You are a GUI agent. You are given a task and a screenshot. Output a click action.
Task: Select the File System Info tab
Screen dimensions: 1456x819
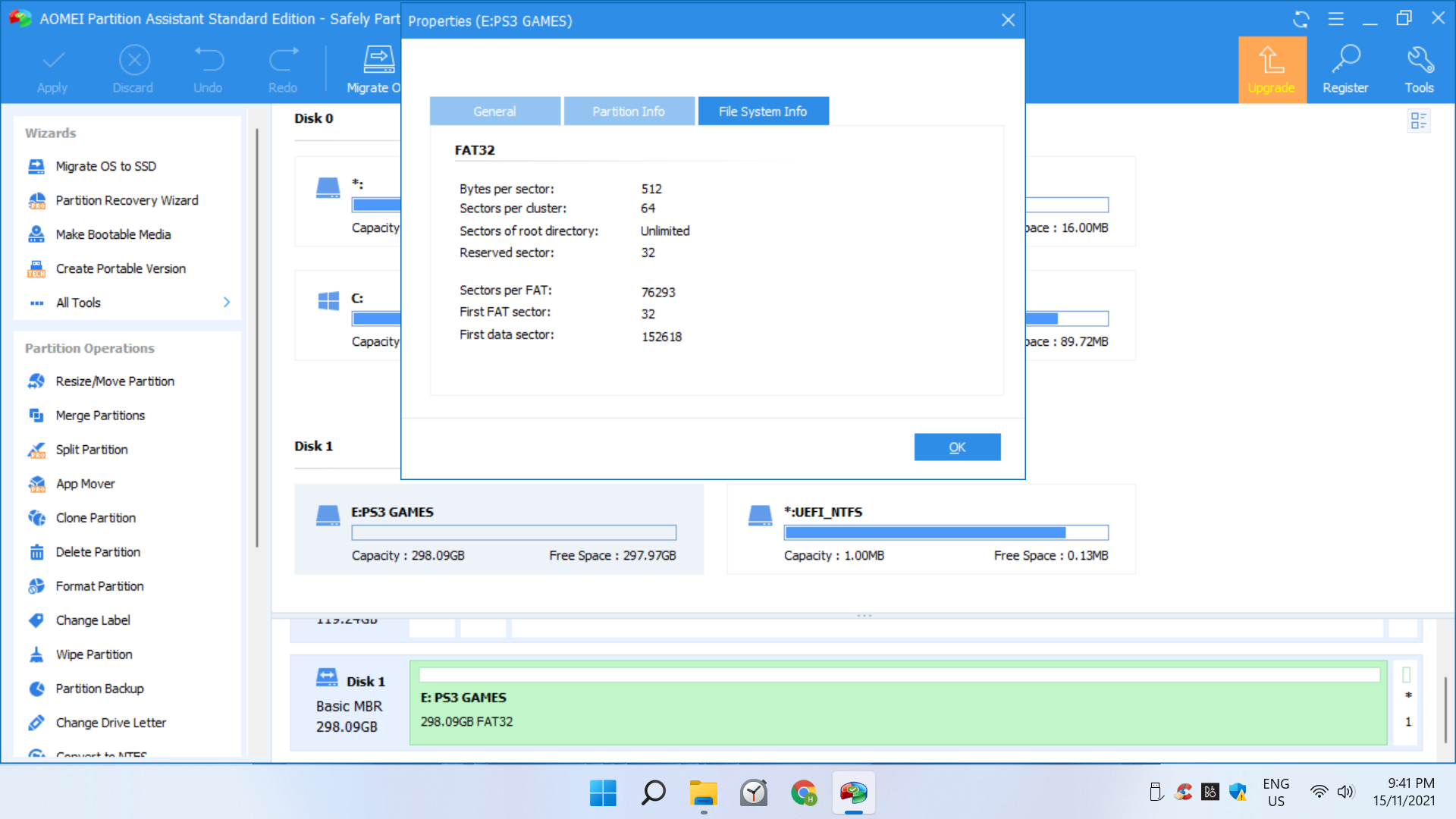click(x=763, y=111)
